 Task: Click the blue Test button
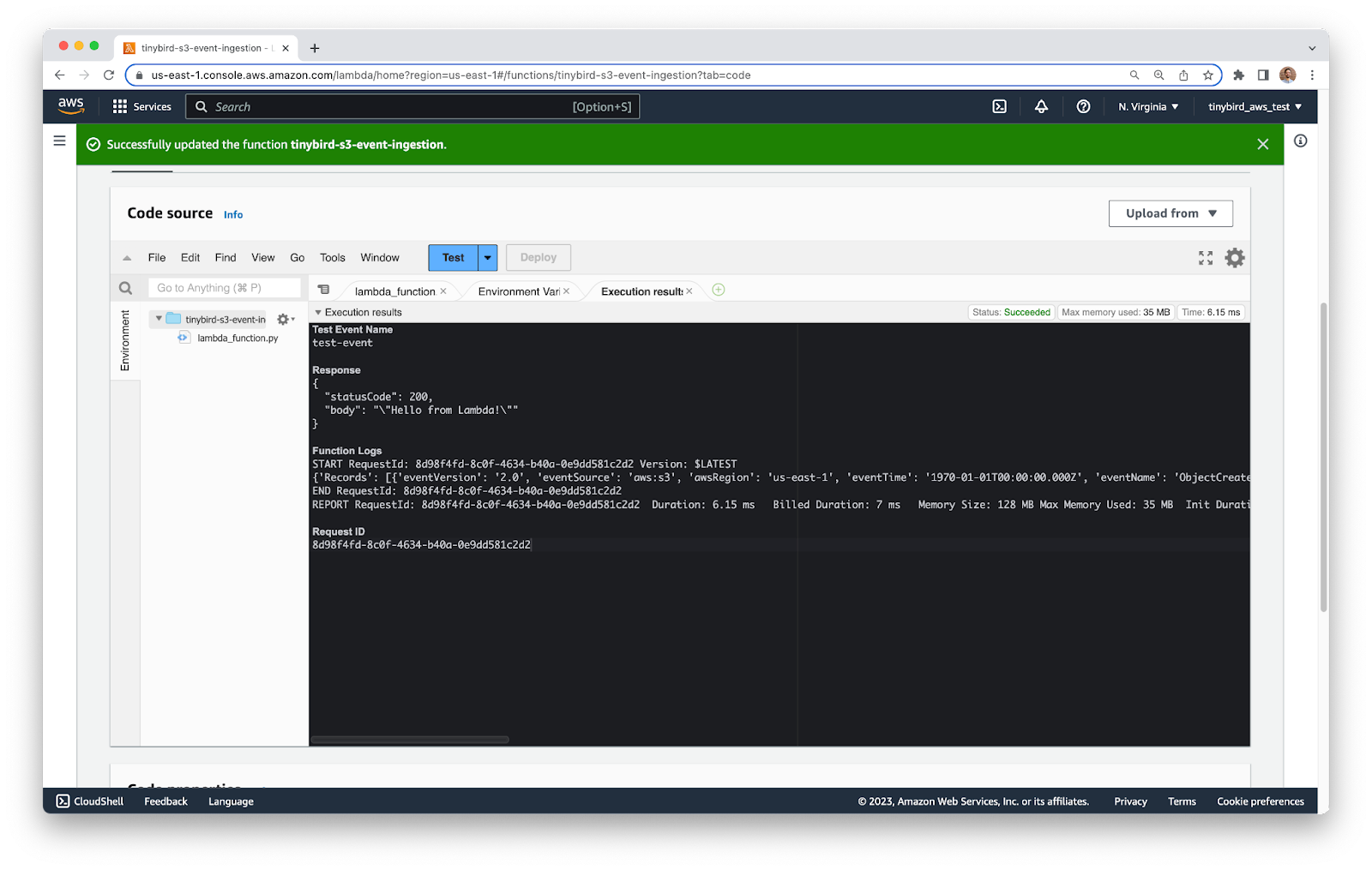[x=453, y=258]
